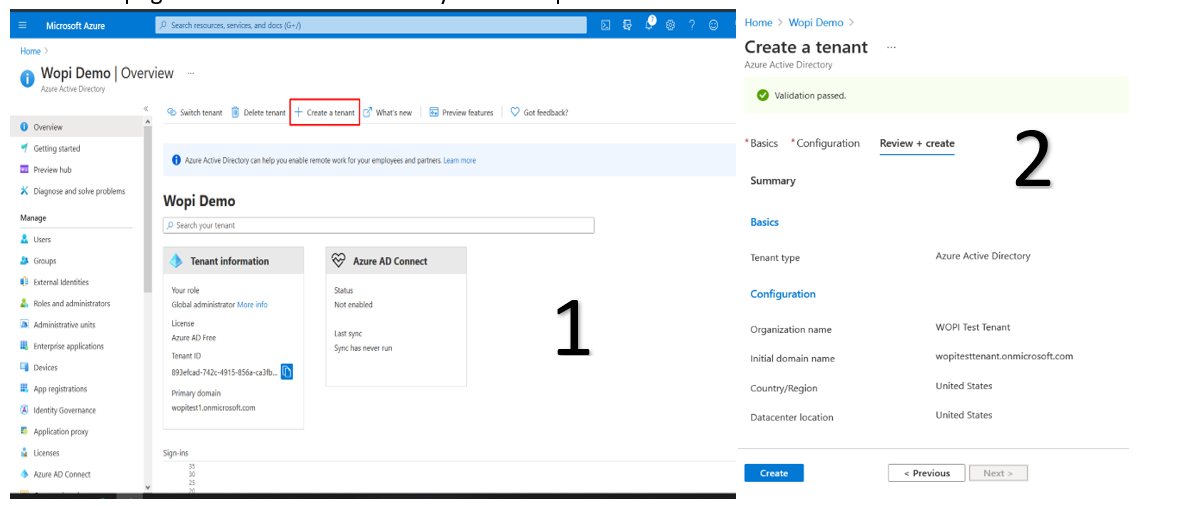Click the Microsoft Azure logo text
Screen dimensions: 1186x506
[76, 26]
